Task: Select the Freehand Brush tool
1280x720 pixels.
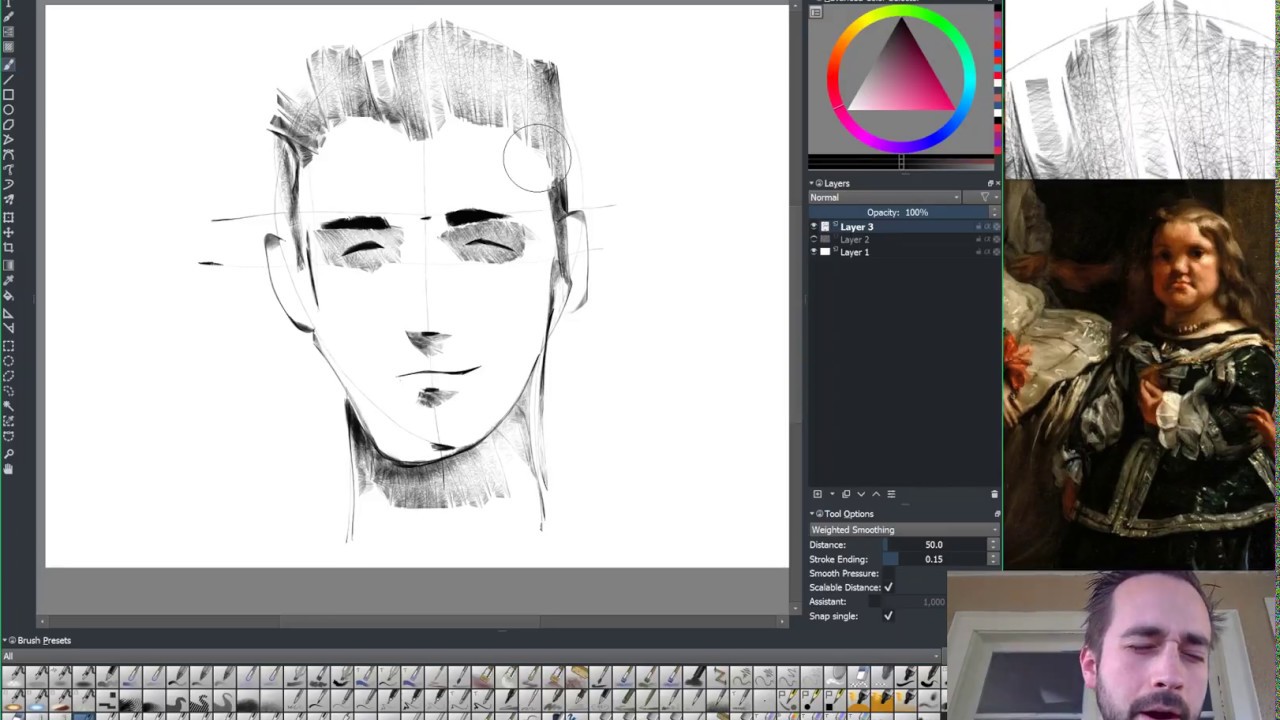Action: point(8,62)
